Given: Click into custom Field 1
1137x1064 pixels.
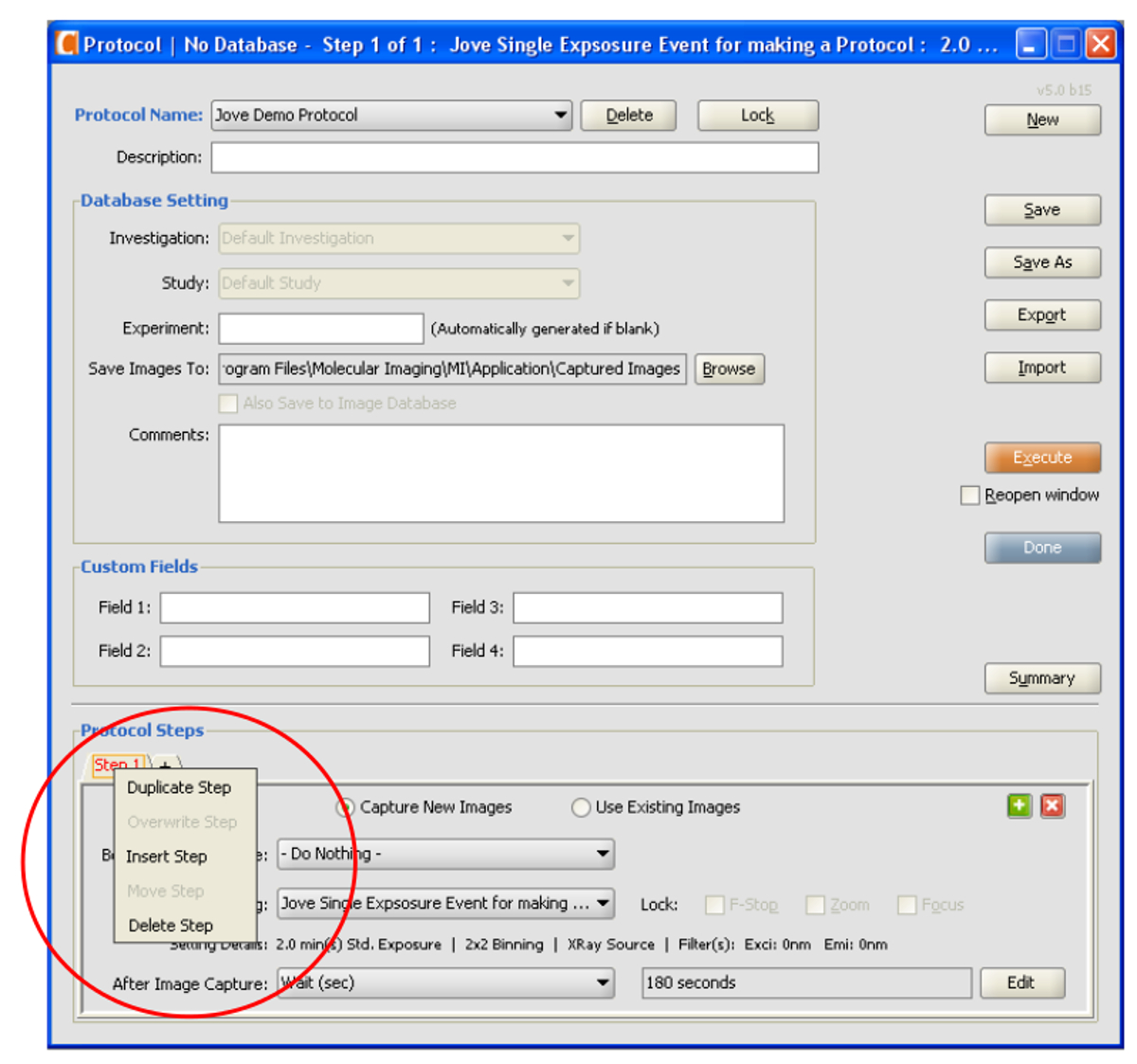Looking at the screenshot, I should point(295,607).
